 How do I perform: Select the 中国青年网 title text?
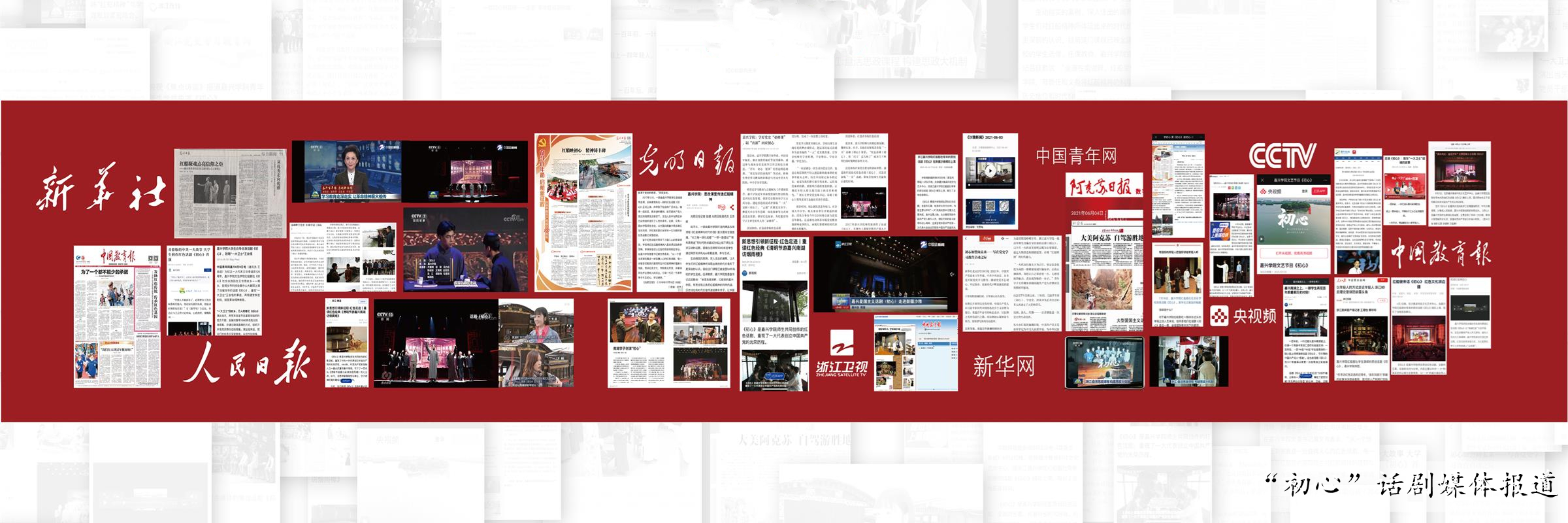(x=1075, y=156)
